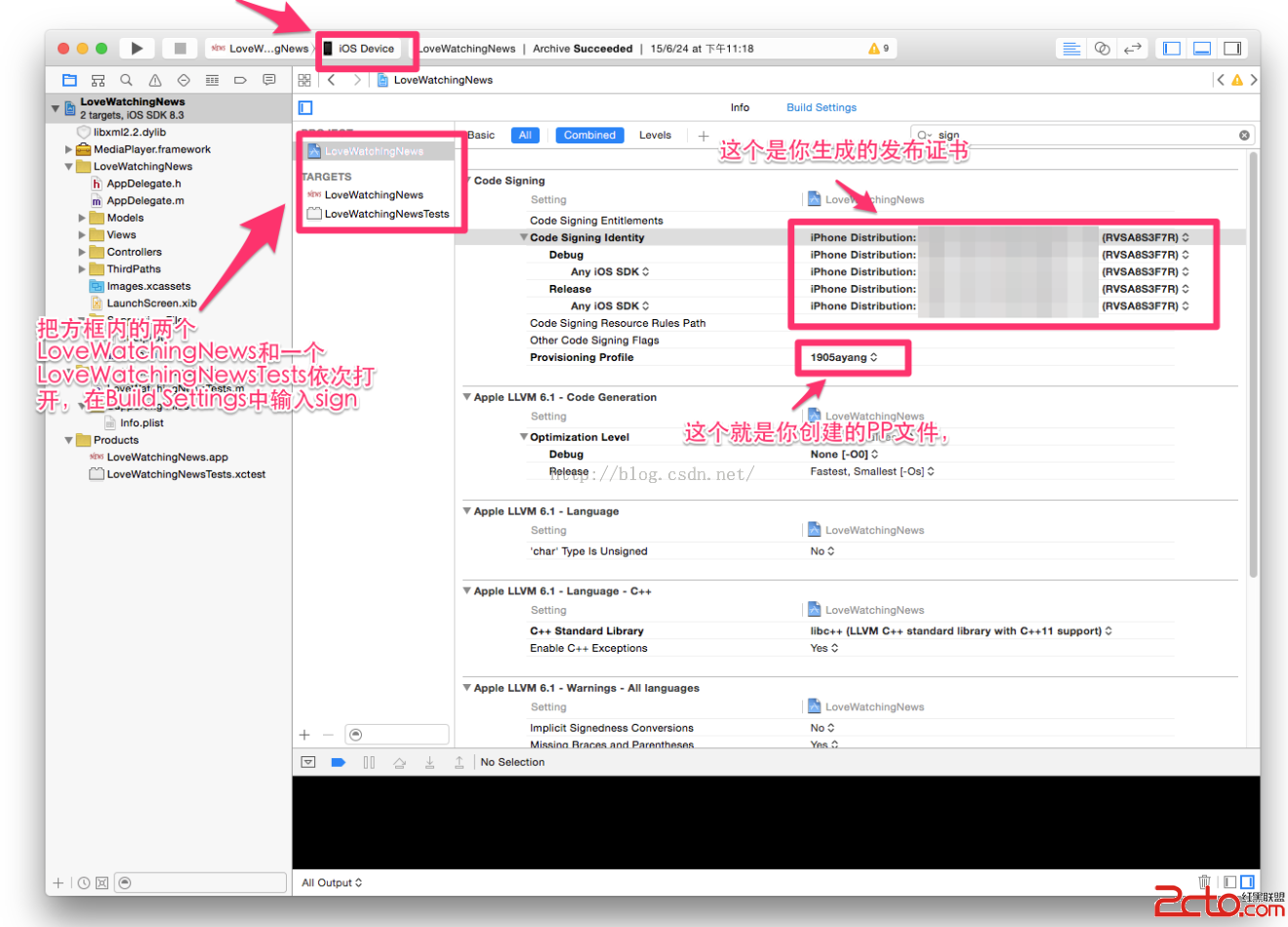Image resolution: width=1288 pixels, height=927 pixels.
Task: Toggle breakpoints activation in debug bar
Action: click(339, 762)
